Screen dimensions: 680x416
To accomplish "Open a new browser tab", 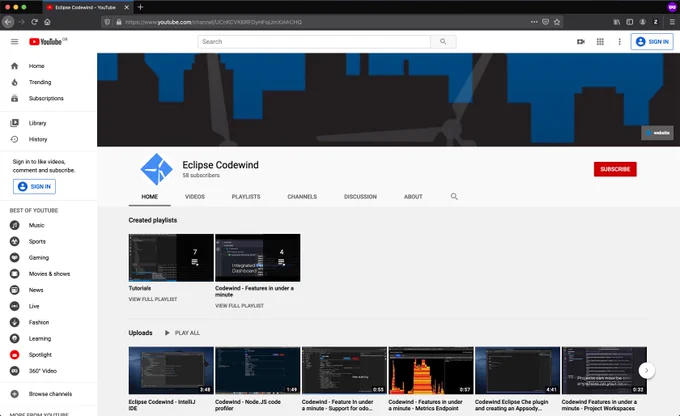I will coord(140,7).
